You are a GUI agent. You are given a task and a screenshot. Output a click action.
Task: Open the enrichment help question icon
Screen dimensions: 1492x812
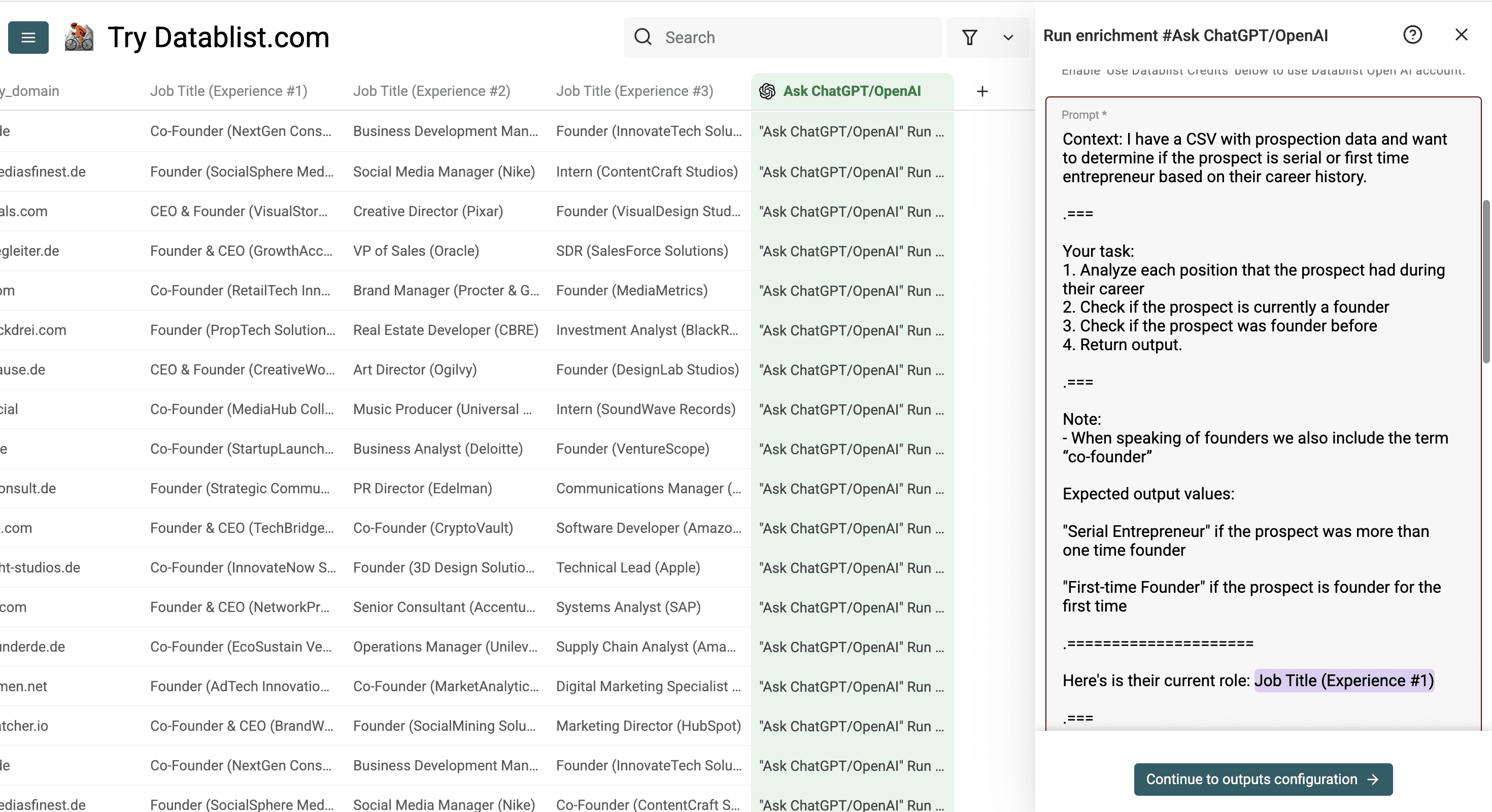pos(1412,36)
